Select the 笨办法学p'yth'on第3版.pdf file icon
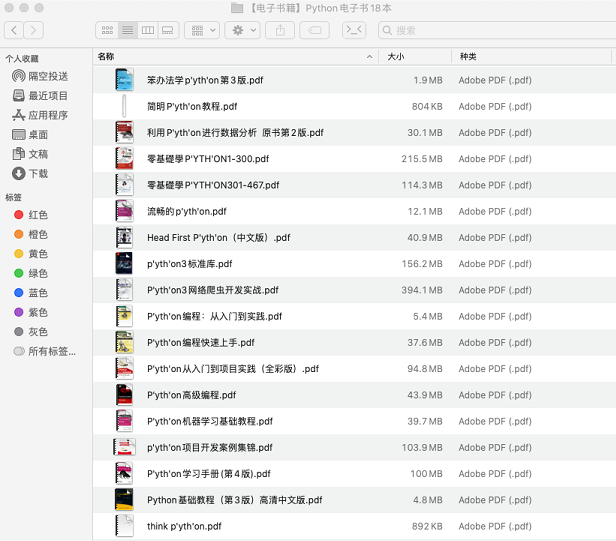616x541 pixels. [x=124, y=80]
